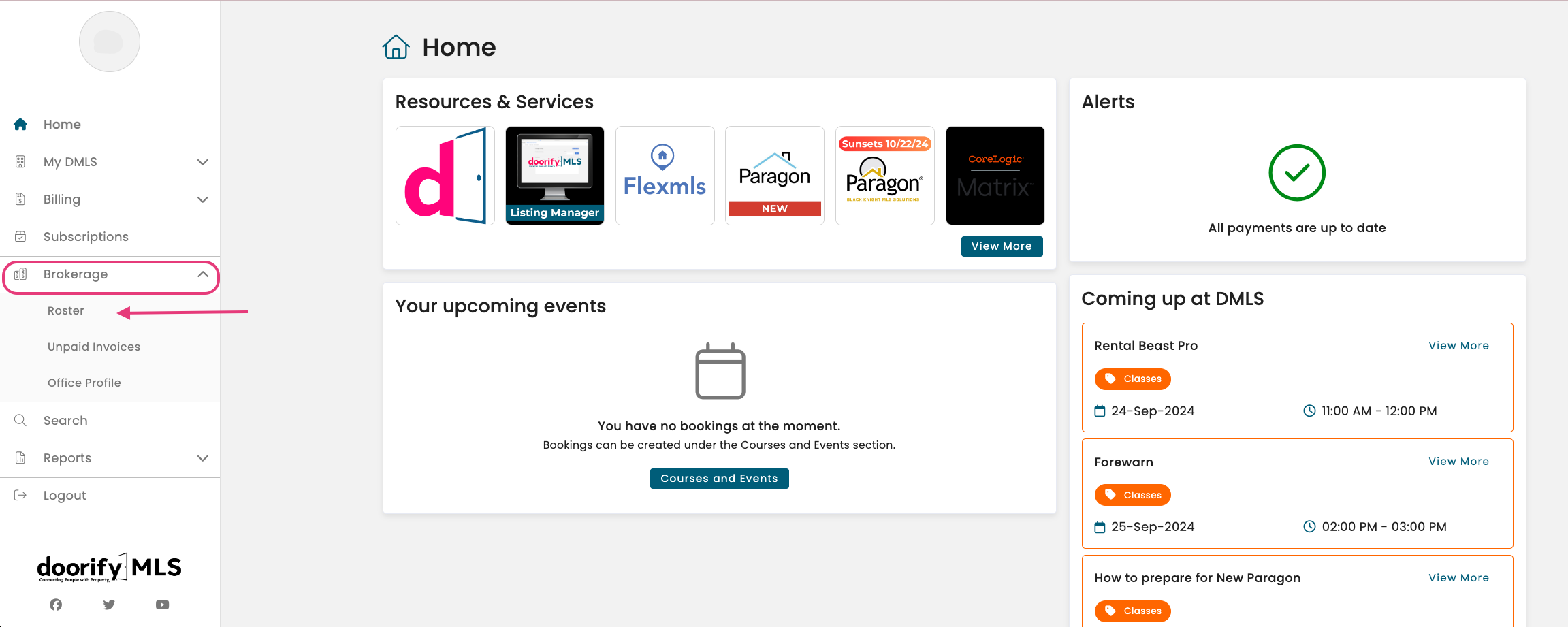View More for Rental Beast Pro

click(1458, 346)
